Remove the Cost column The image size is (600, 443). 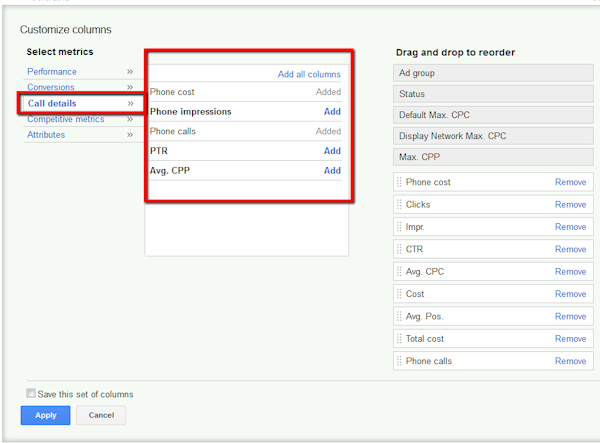[x=571, y=294]
